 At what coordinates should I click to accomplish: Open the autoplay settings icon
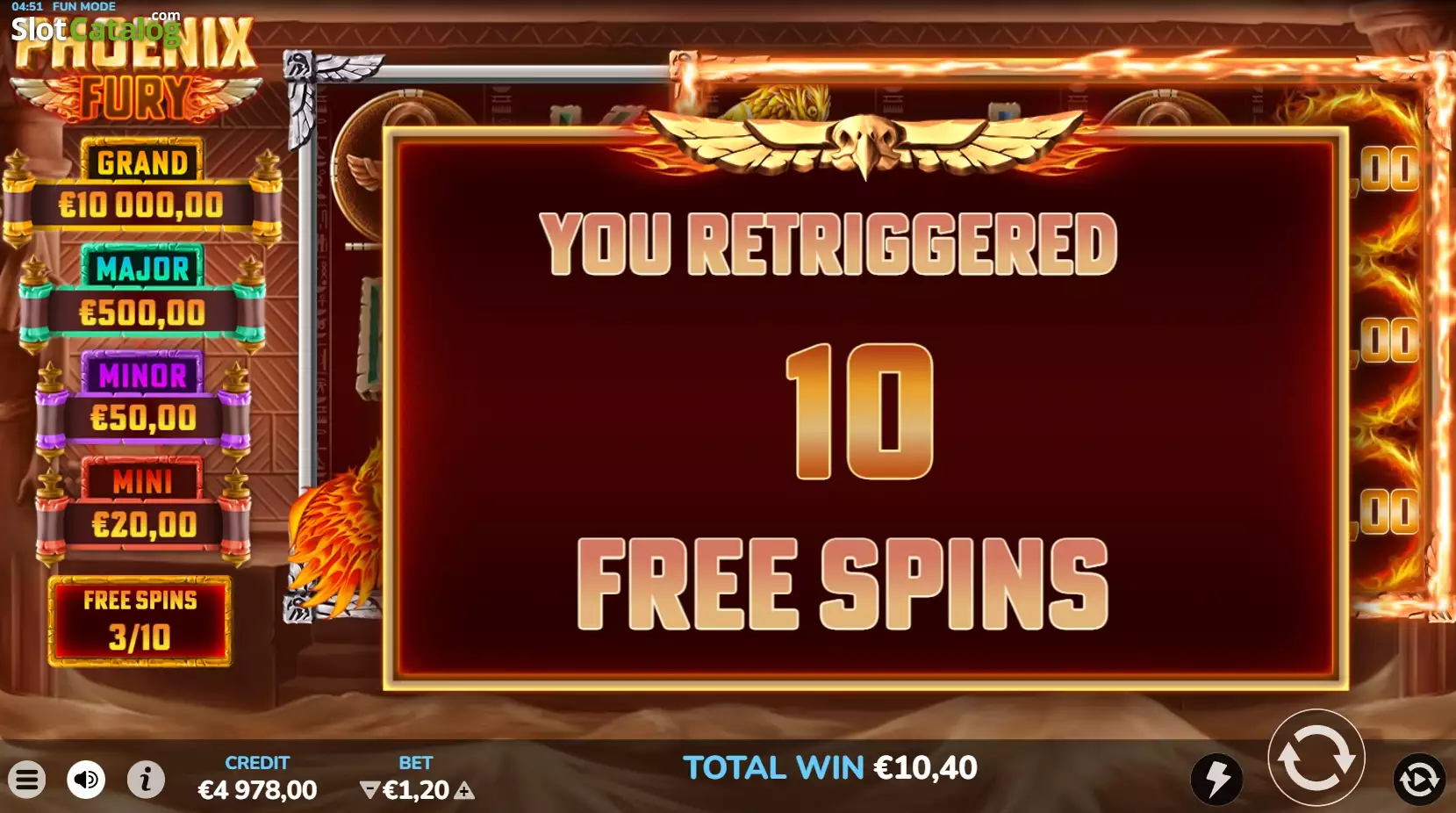click(1419, 780)
